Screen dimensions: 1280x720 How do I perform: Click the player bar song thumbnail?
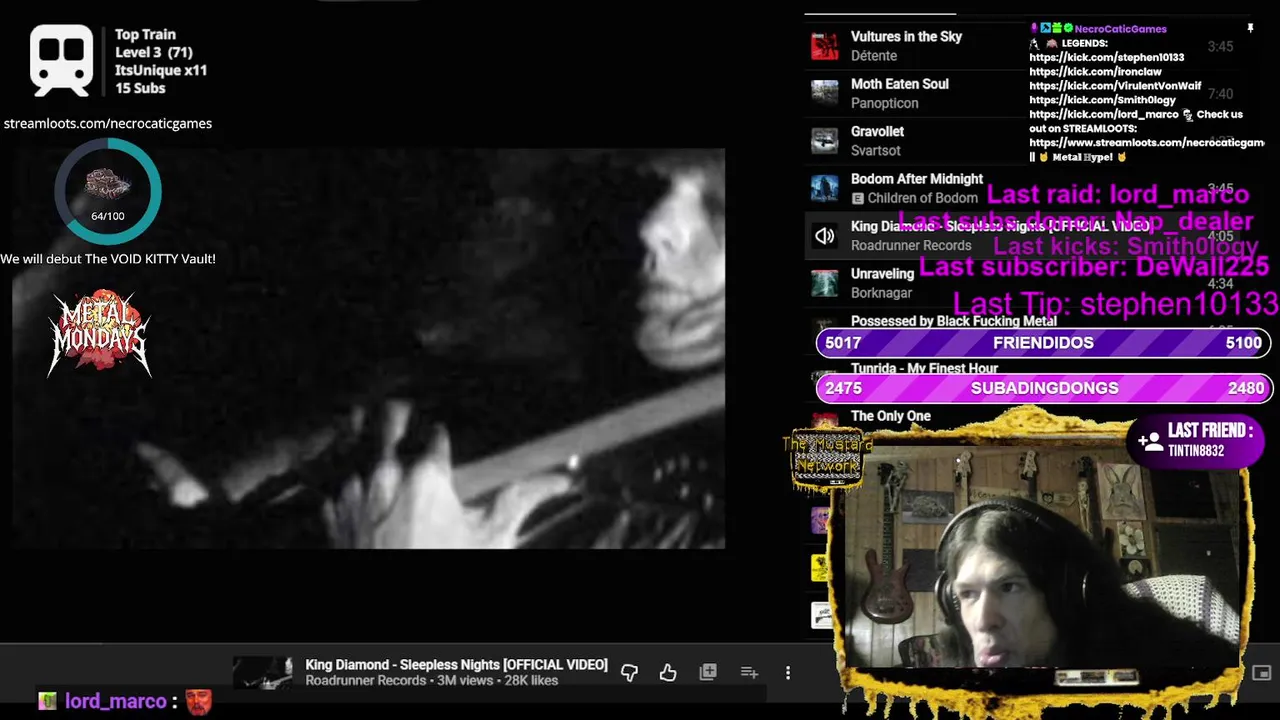point(263,673)
